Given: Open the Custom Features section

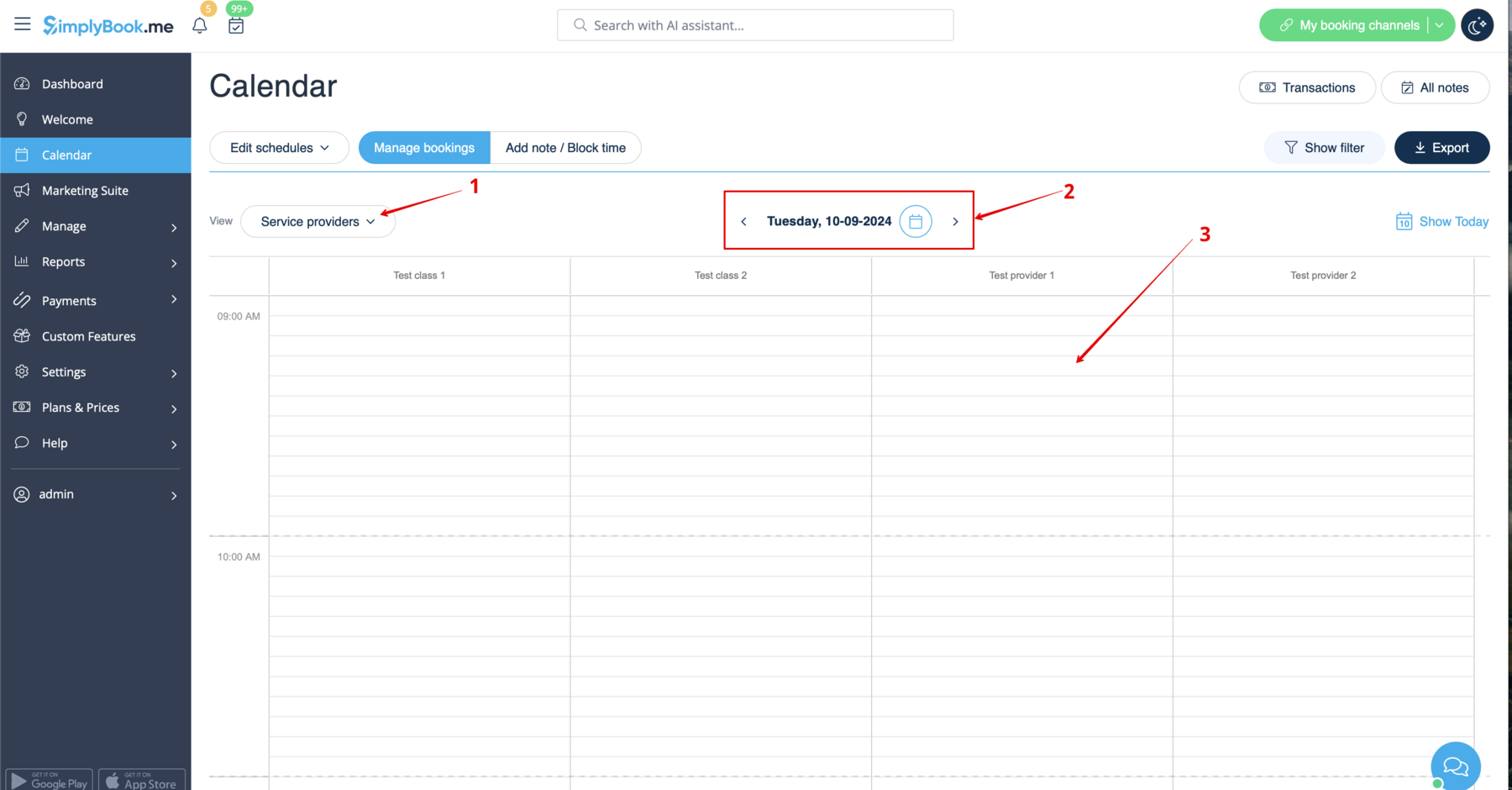Looking at the screenshot, I should 88,335.
